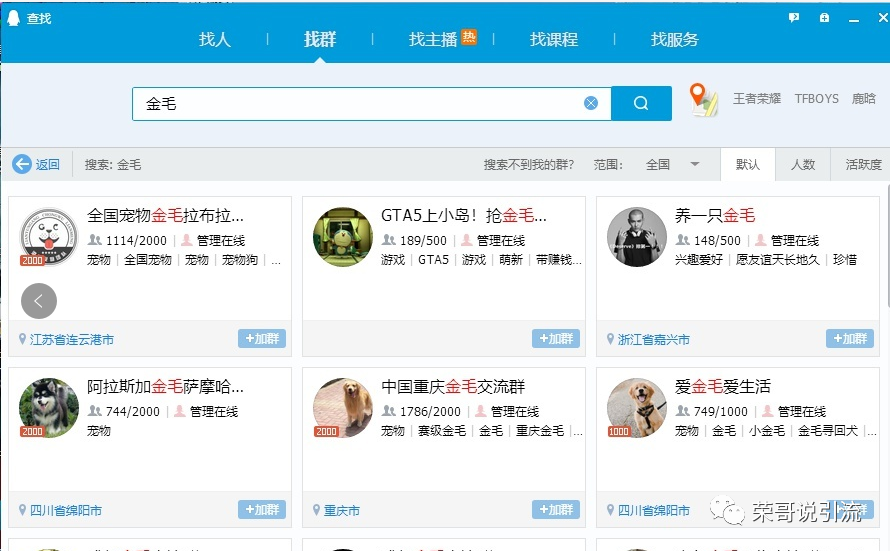Join the GTA5上小岛 group with +加群
The image size is (890, 551).
556,339
